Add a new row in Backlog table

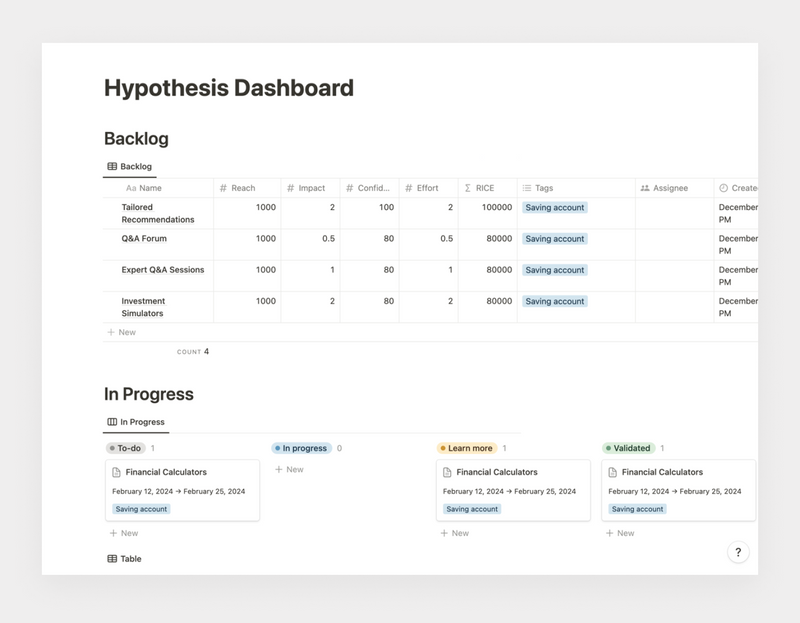click(121, 332)
